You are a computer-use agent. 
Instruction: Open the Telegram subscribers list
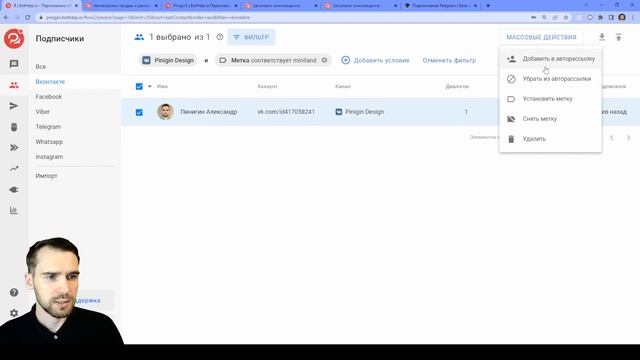[48, 127]
